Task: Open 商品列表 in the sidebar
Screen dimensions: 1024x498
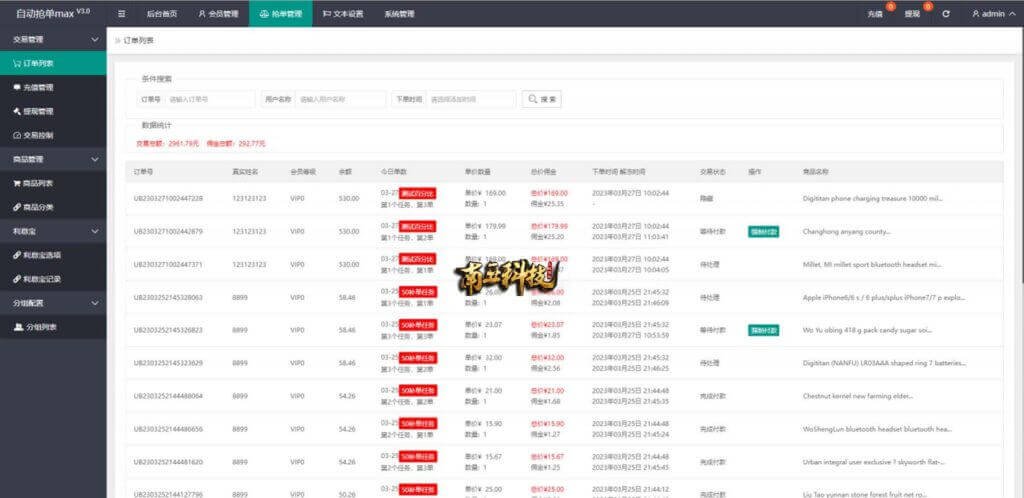Action: click(38, 183)
